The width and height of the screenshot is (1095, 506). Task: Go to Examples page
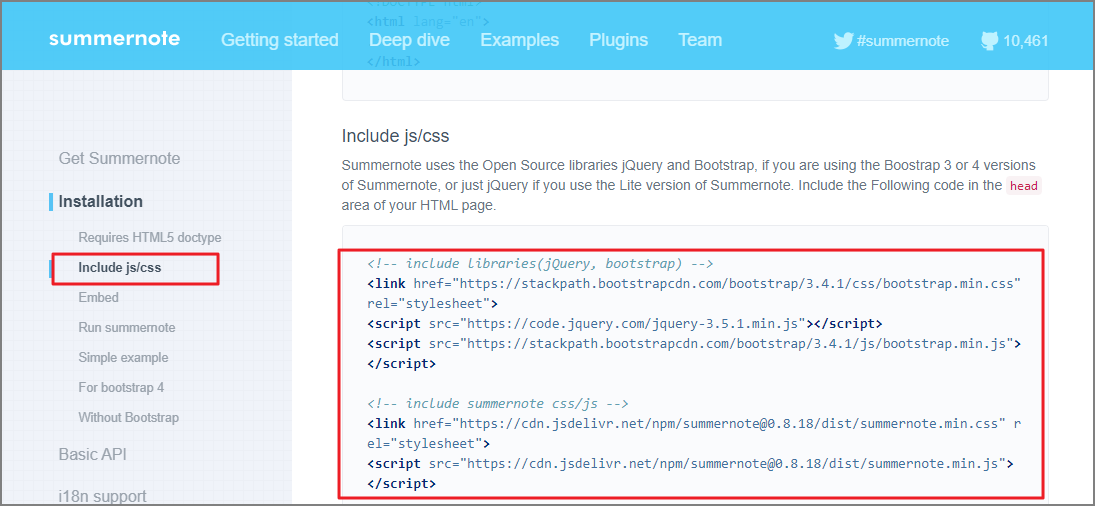click(520, 40)
